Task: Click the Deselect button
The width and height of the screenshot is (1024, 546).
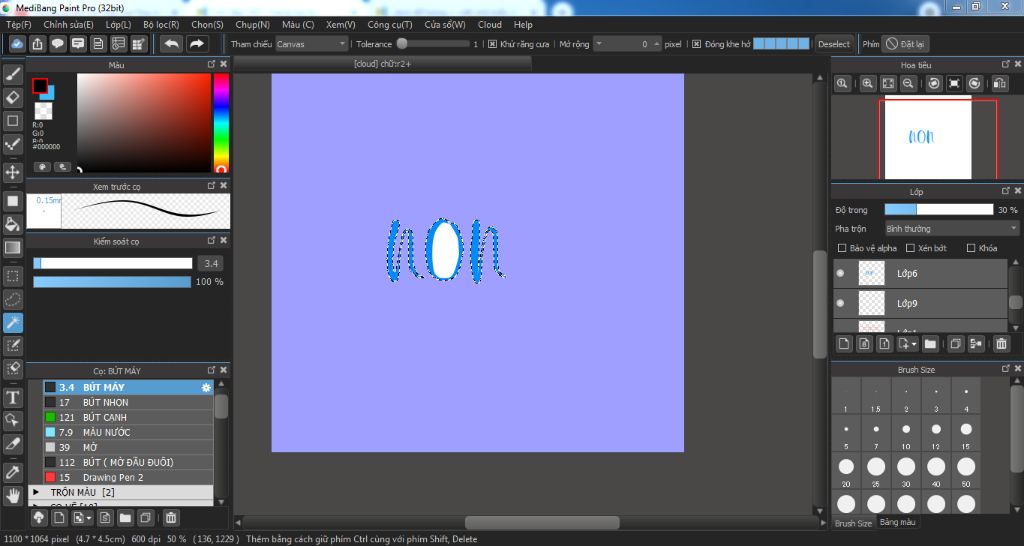Action: 834,44
